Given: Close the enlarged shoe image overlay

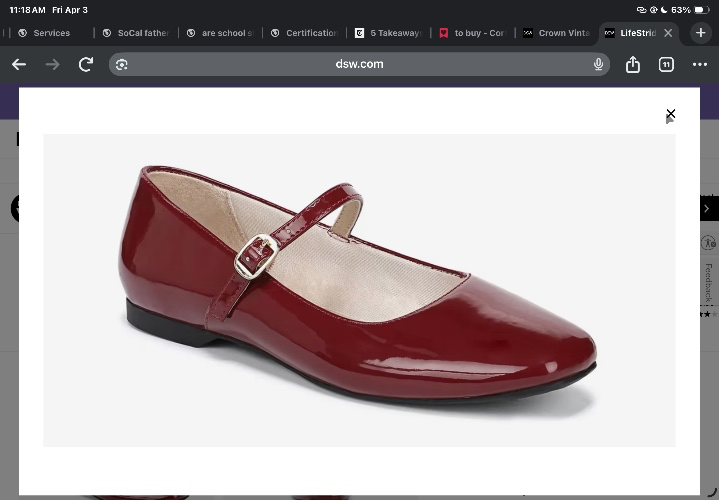Looking at the screenshot, I should (670, 113).
